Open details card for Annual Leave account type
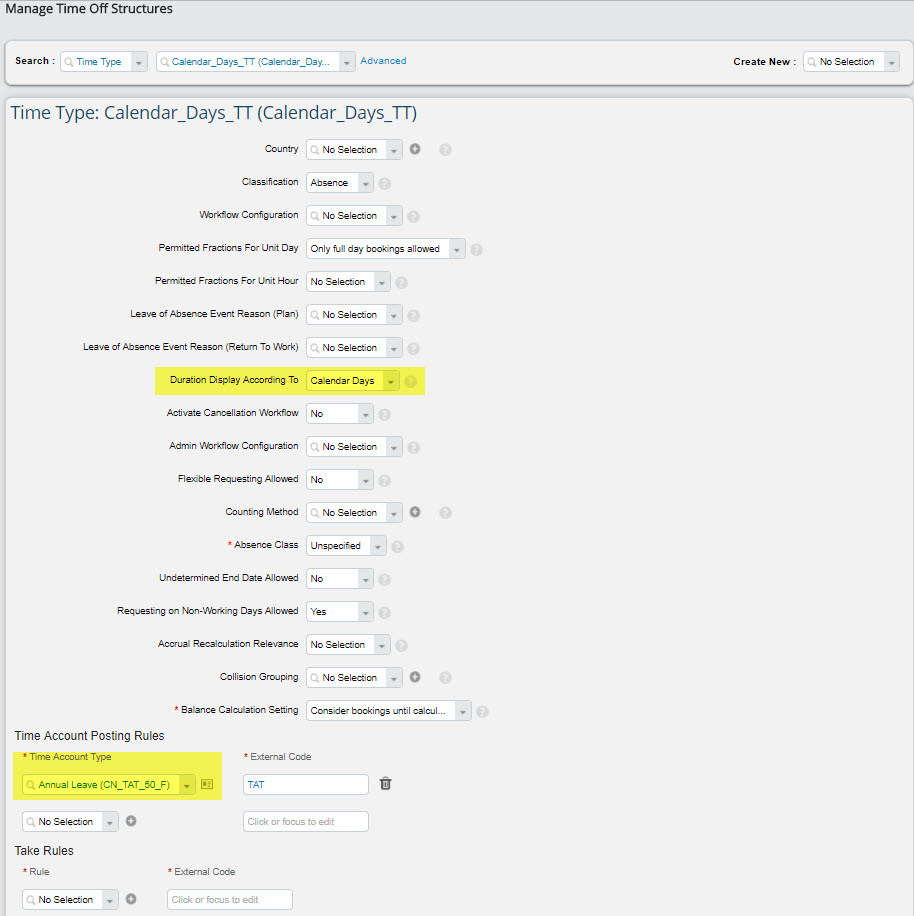914x916 pixels. [x=207, y=784]
